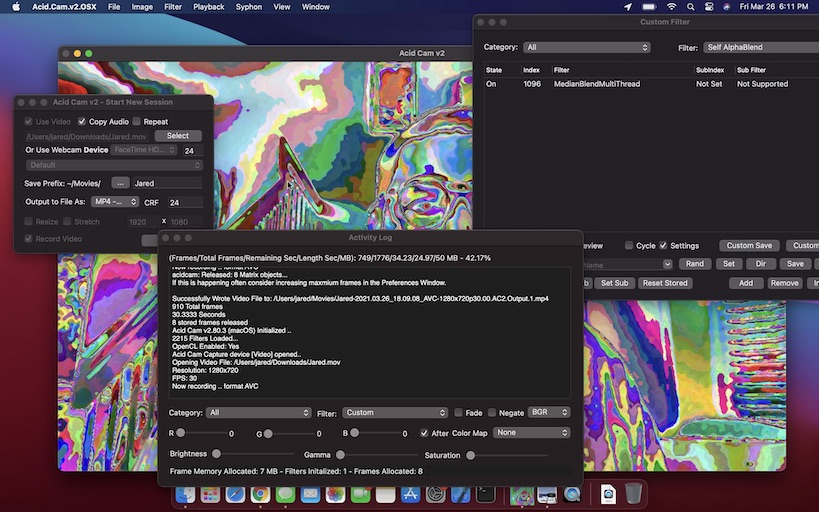The width and height of the screenshot is (819, 512).
Task: Click the Jared save prefix field
Action: [x=167, y=183]
